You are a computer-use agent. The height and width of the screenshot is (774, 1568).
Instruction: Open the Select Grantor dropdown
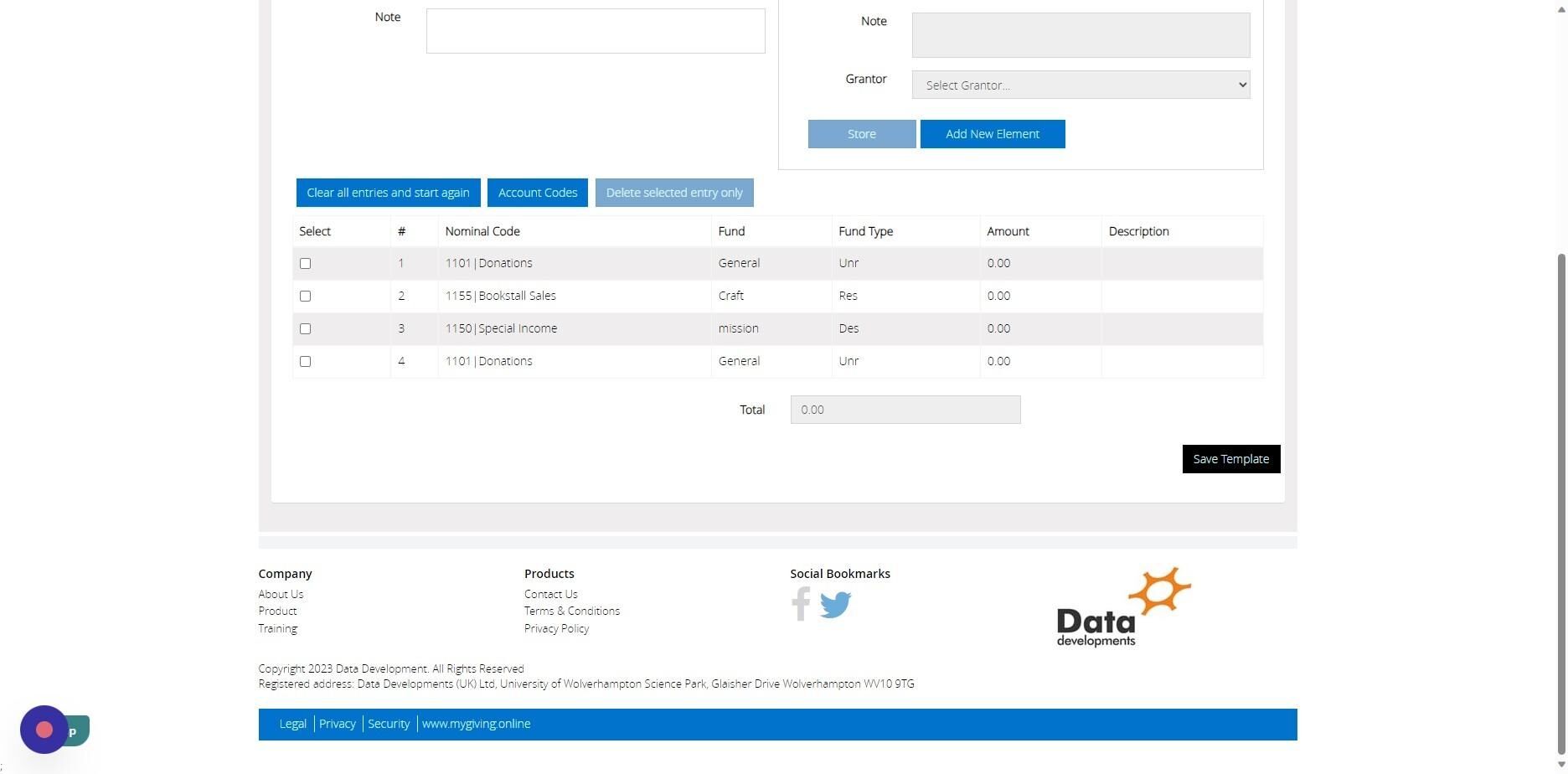1081,85
